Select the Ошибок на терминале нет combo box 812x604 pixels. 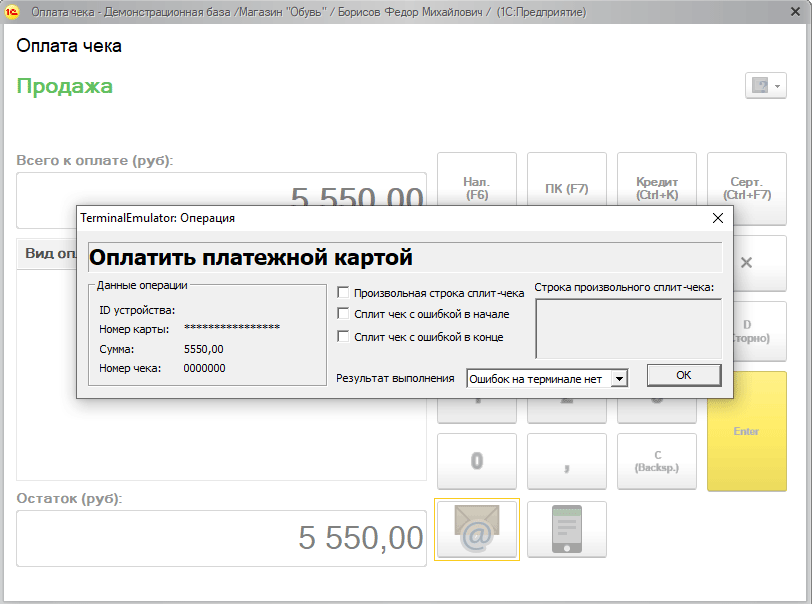(x=539, y=379)
